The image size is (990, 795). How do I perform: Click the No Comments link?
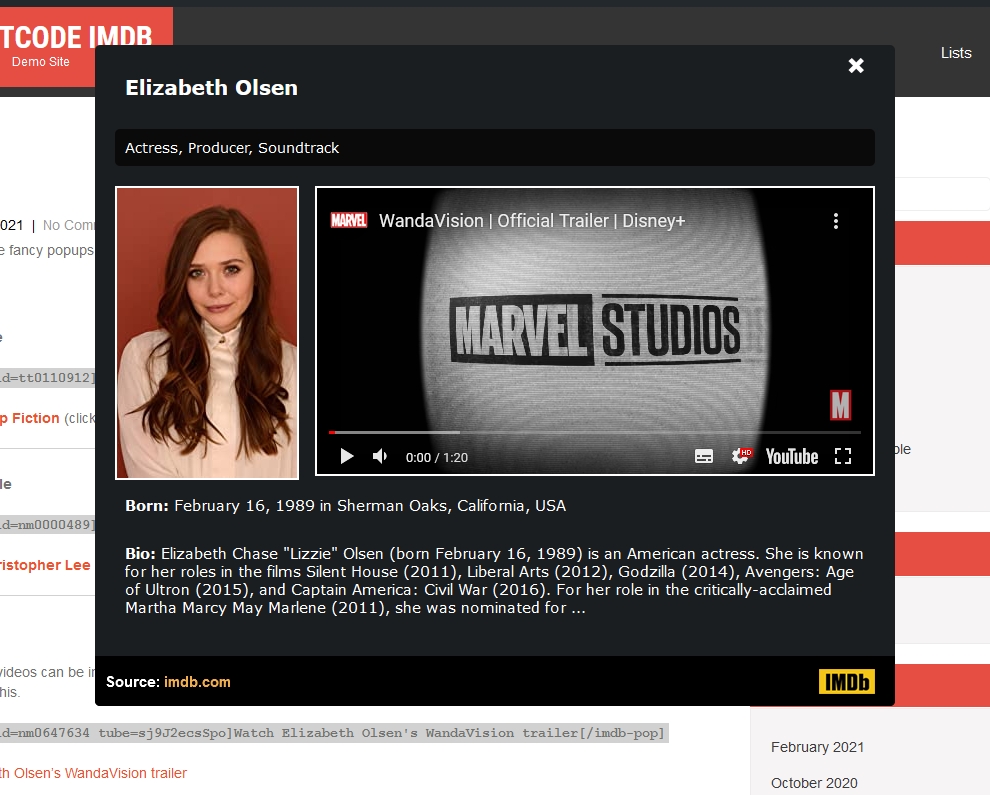[68, 225]
